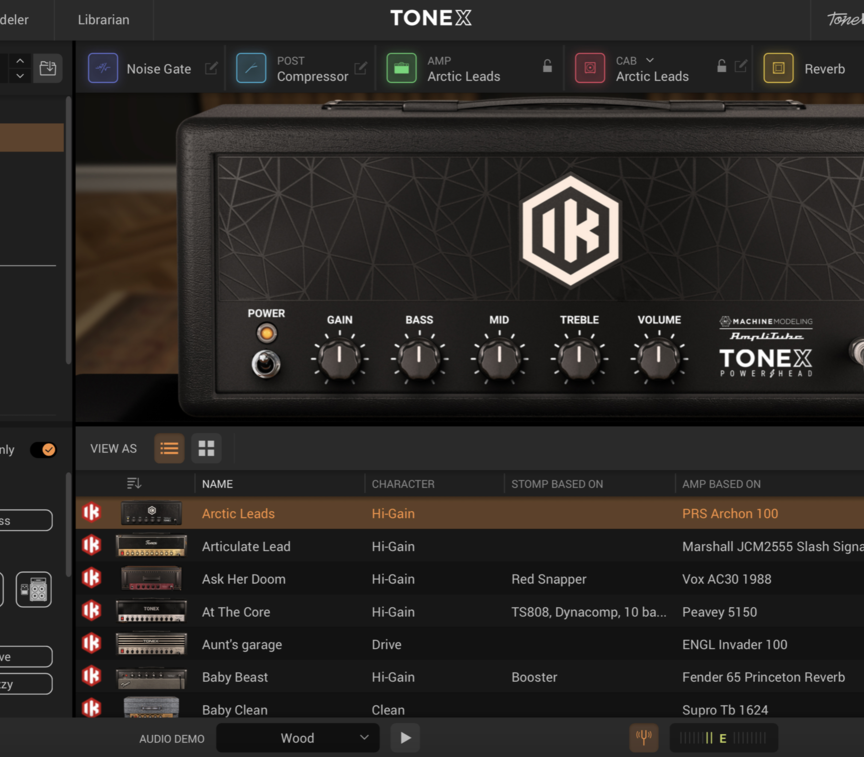This screenshot has width=864, height=757.
Task: Click the PRS Archon 100 amp cell
Action: click(730, 513)
